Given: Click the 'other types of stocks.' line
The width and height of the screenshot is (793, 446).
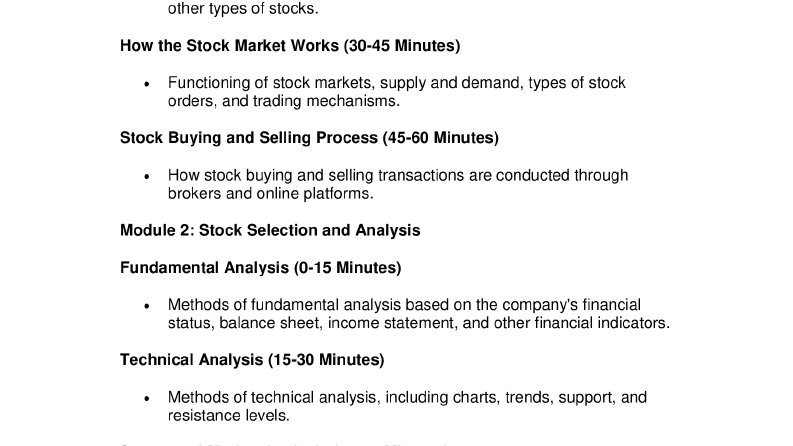Looking at the screenshot, I should 243,9.
